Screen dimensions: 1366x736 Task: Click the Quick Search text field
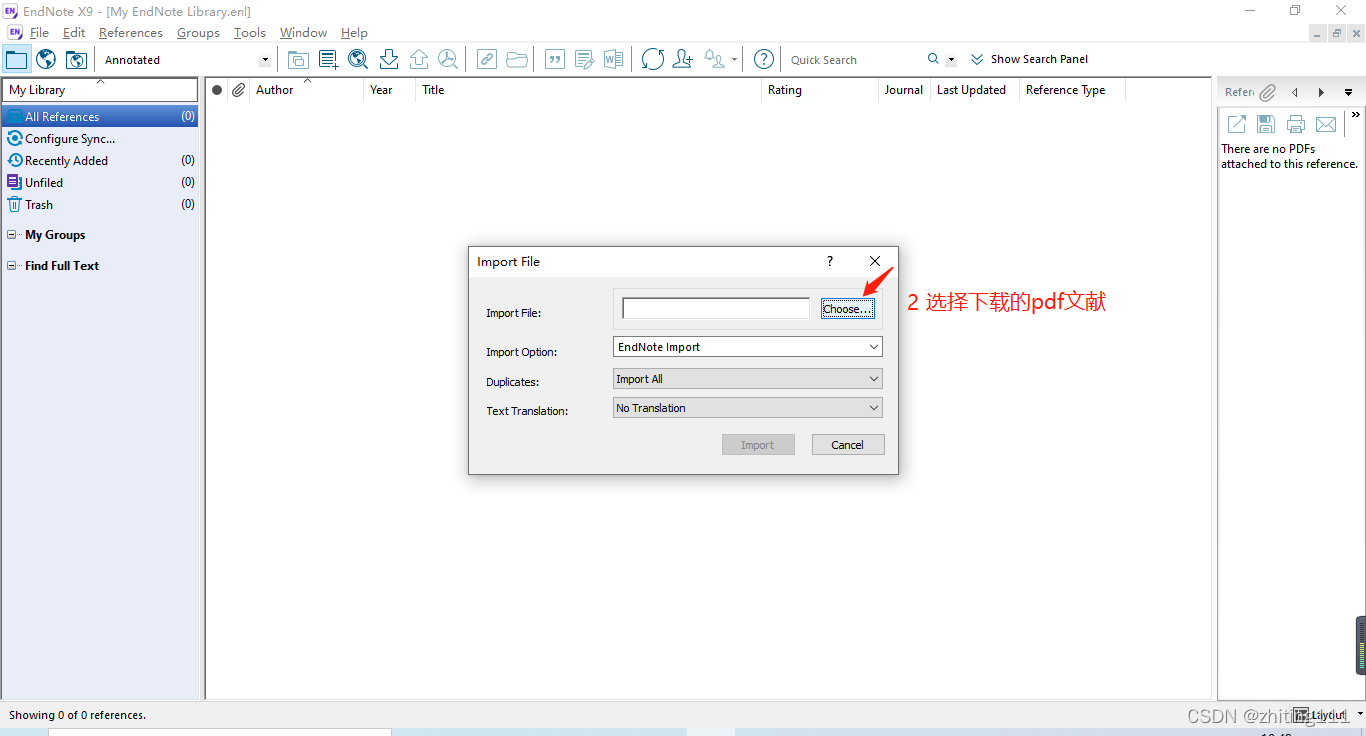(854, 60)
